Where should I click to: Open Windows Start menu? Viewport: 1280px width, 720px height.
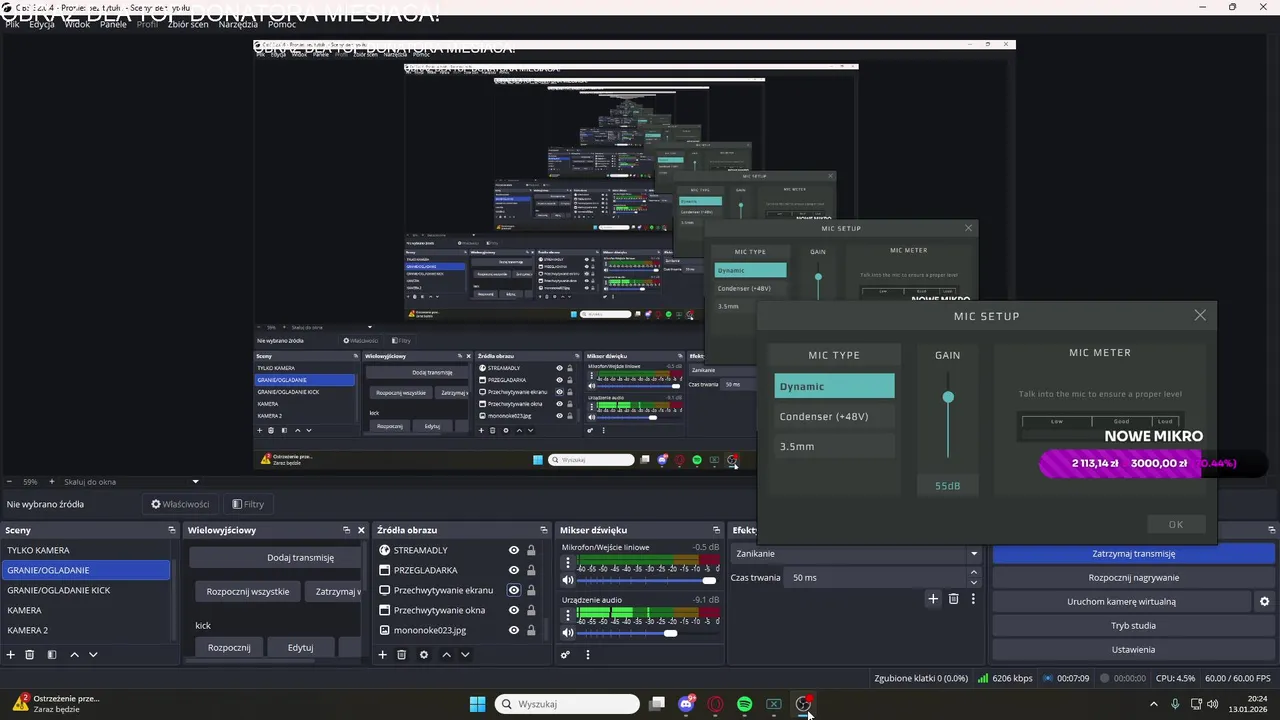click(x=477, y=704)
